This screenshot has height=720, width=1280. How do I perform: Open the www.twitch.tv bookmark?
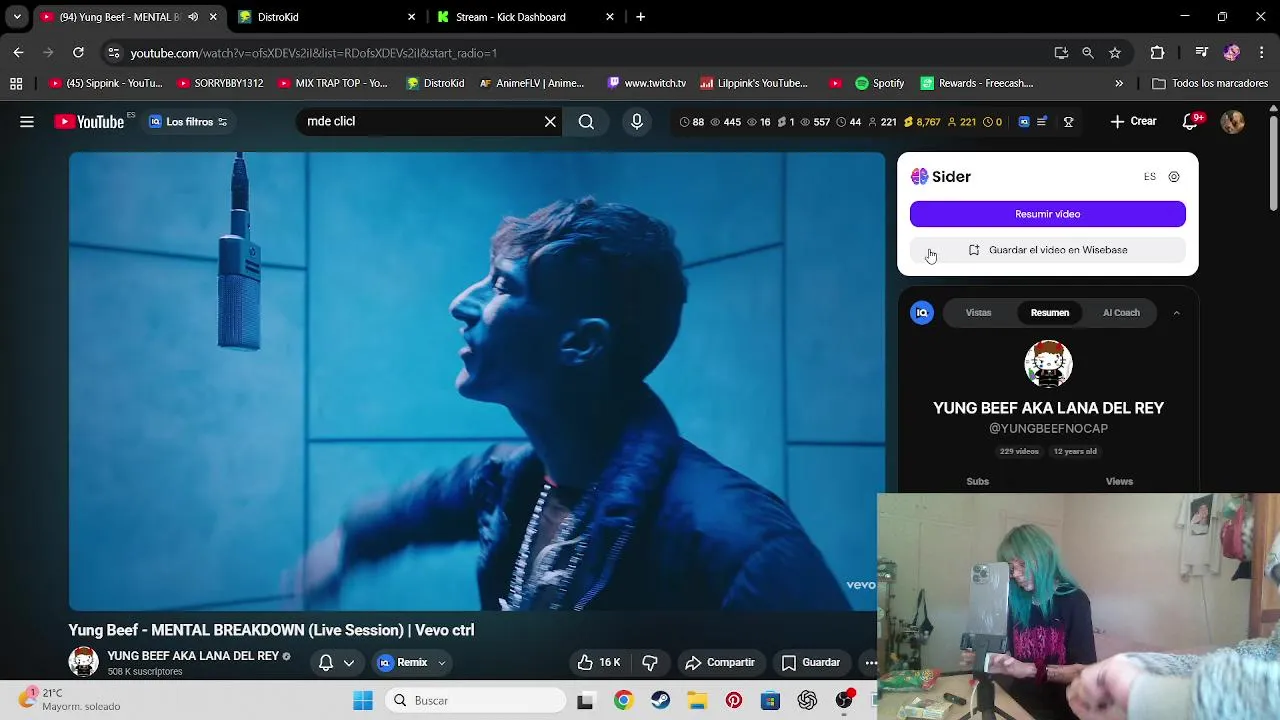pos(646,83)
